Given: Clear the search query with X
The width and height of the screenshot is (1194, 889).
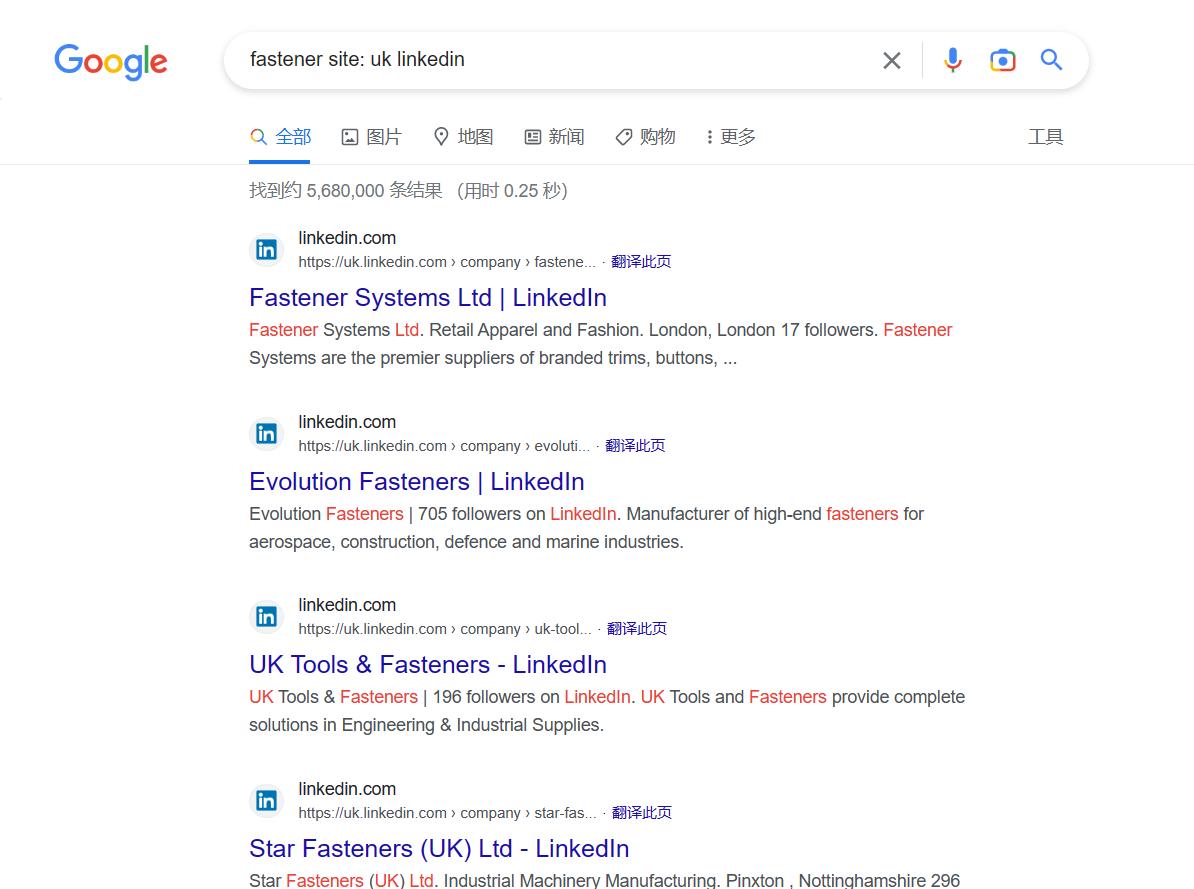Looking at the screenshot, I should click(x=892, y=60).
